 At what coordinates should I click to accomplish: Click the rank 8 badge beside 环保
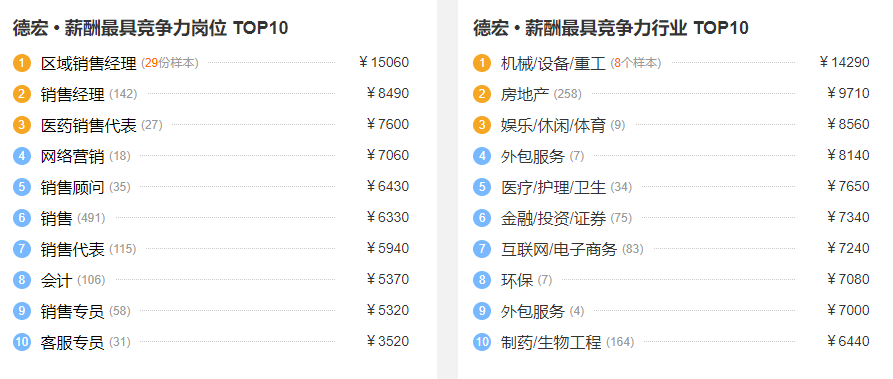click(x=482, y=280)
